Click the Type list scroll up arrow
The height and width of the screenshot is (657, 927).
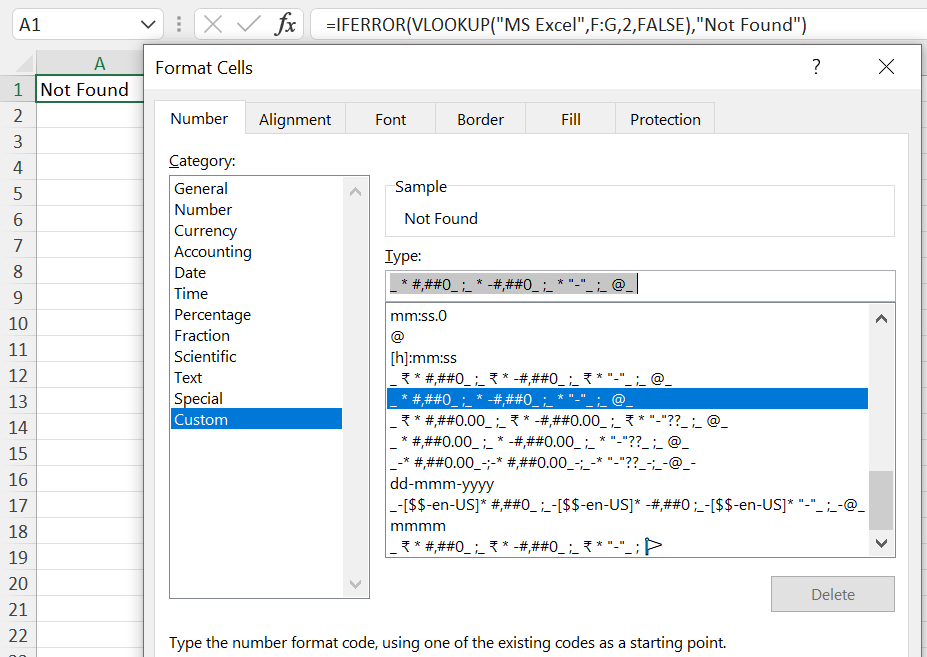[x=881, y=319]
